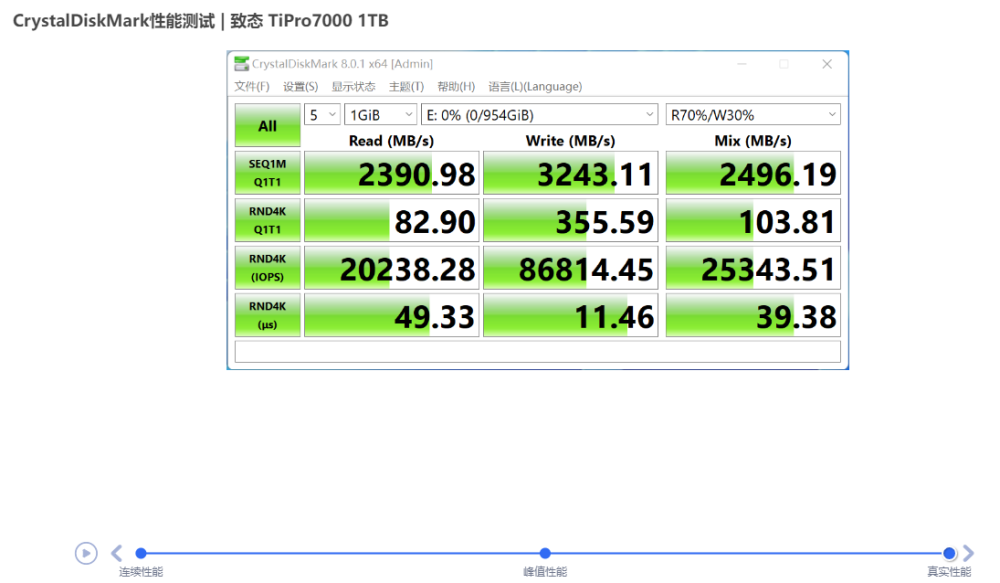Minimize the CrystalDiskMark window
The image size is (1000, 583).
[742, 64]
